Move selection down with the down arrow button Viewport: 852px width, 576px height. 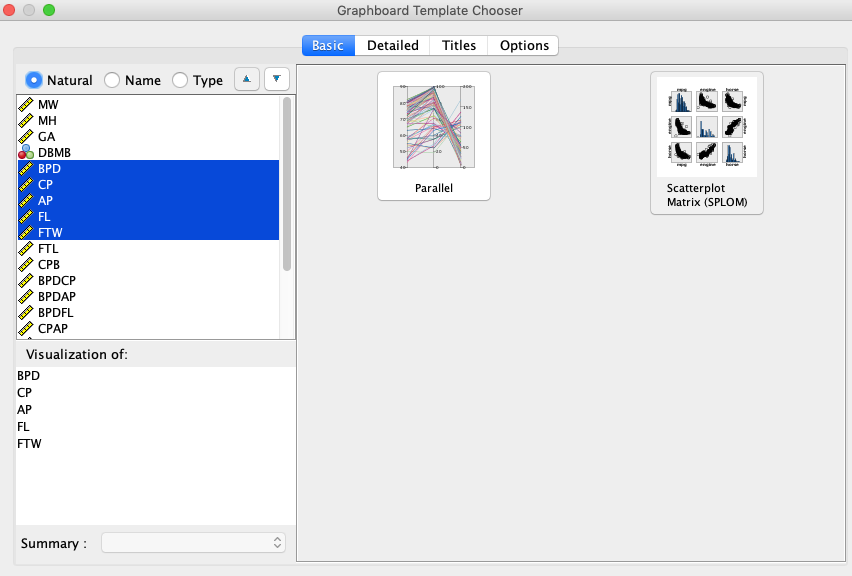277,79
